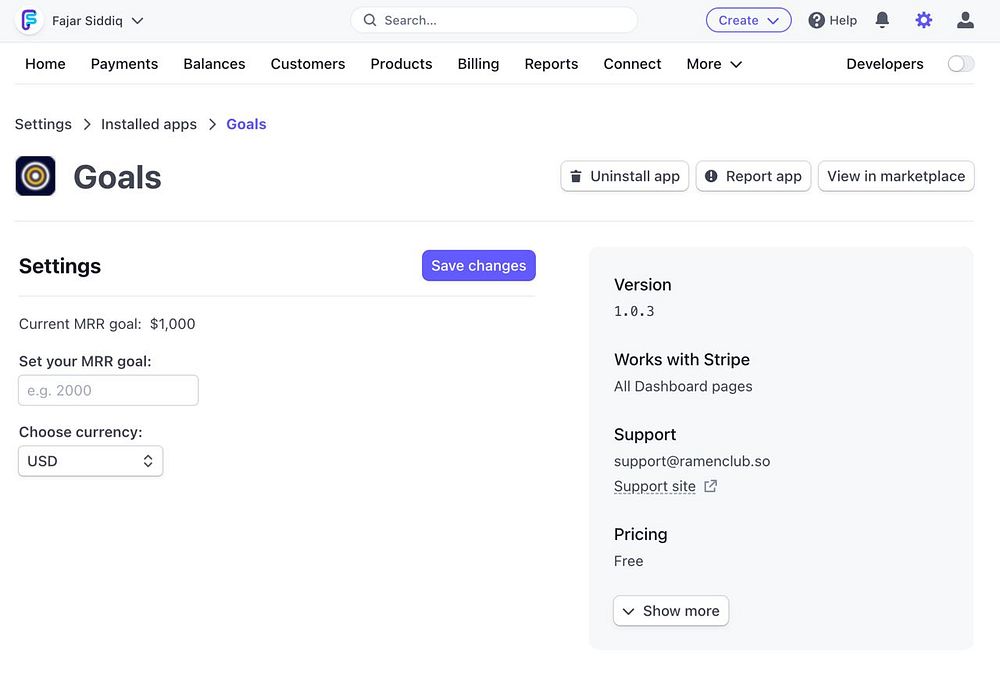Click the Uninstall app button

[624, 176]
